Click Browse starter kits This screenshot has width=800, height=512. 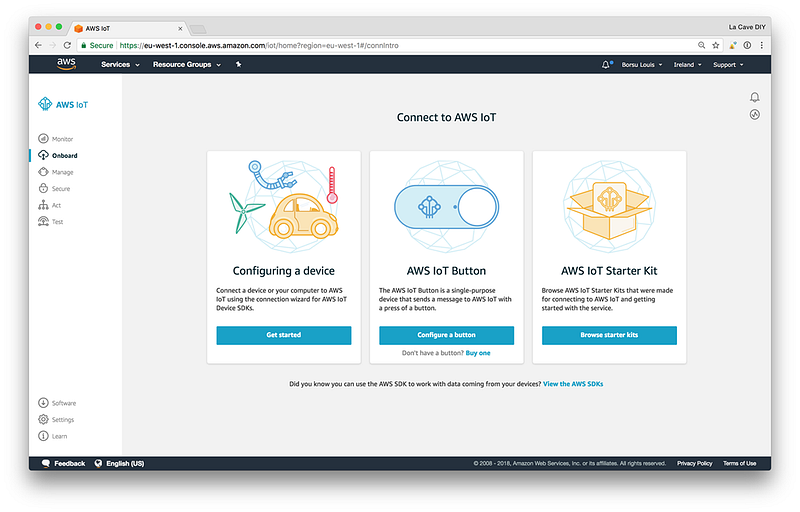coord(609,335)
